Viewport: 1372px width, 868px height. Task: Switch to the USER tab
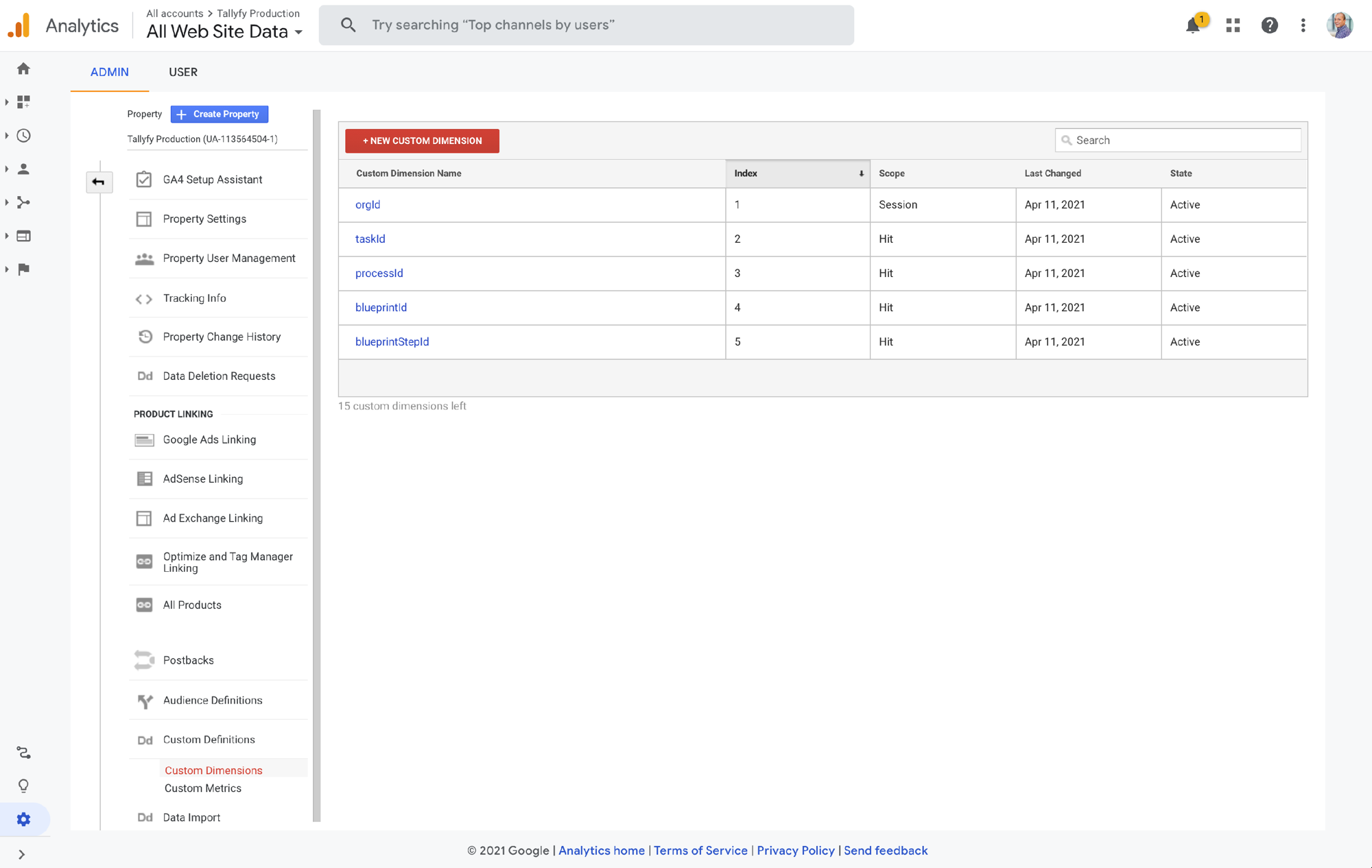[182, 72]
